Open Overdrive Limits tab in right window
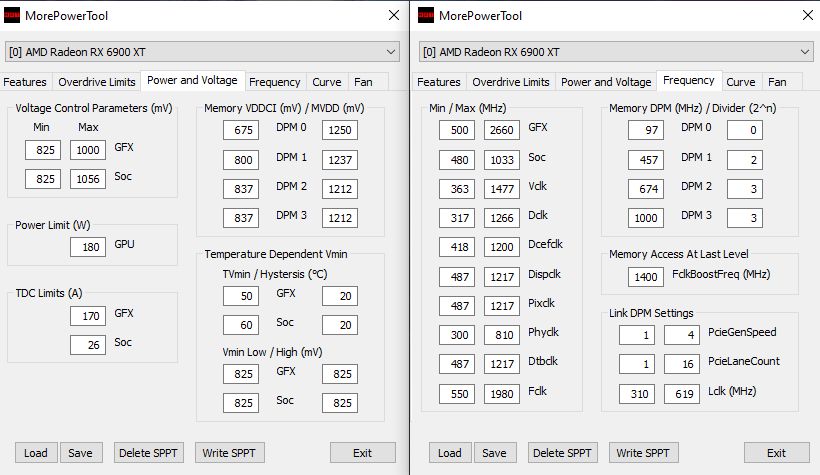The height and width of the screenshot is (475, 820). click(x=511, y=82)
